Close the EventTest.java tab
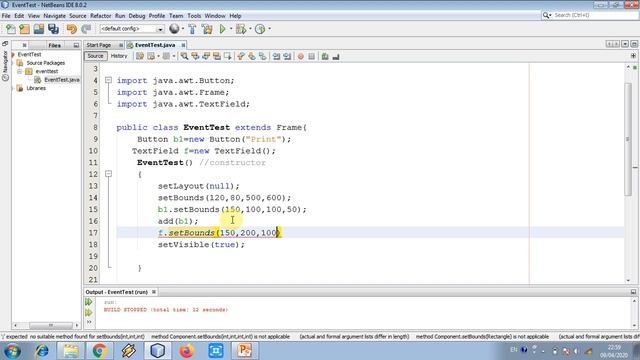Screen dimensions: 640x360 click(183, 45)
